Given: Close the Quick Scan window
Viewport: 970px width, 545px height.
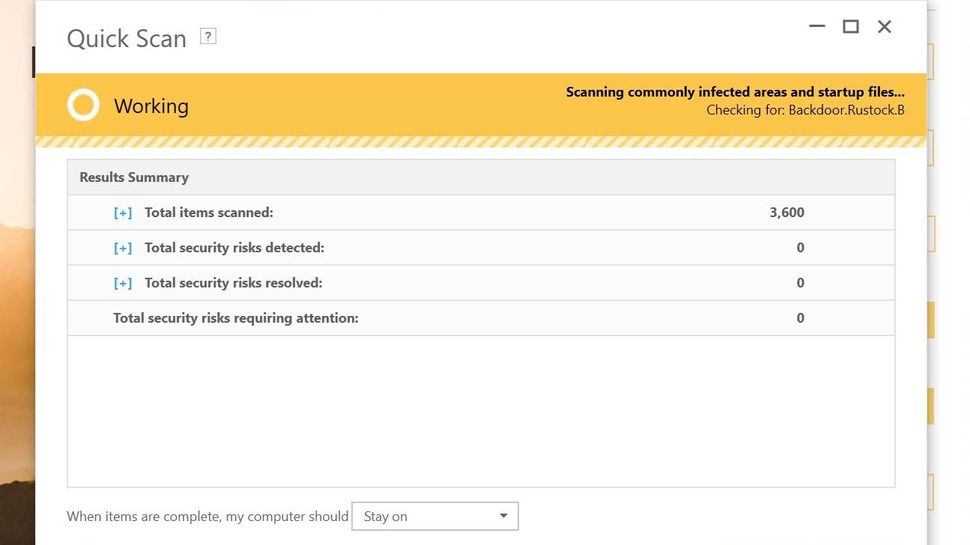Looking at the screenshot, I should (884, 27).
